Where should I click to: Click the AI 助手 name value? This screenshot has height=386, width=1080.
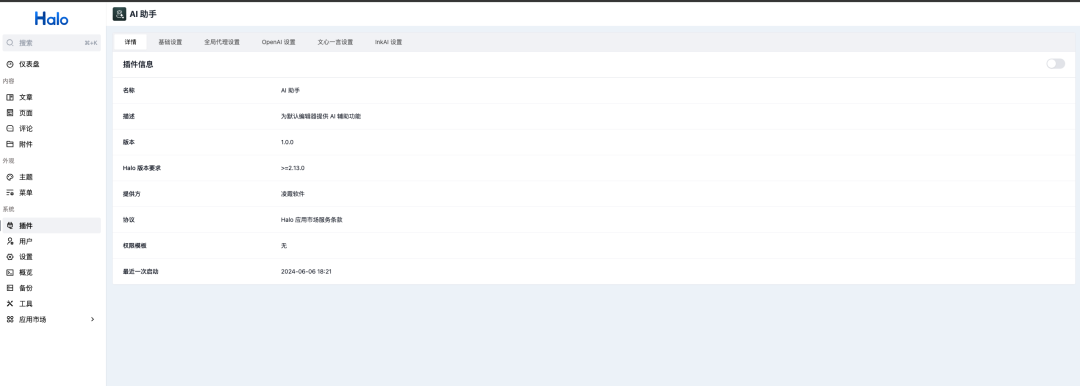(290, 90)
